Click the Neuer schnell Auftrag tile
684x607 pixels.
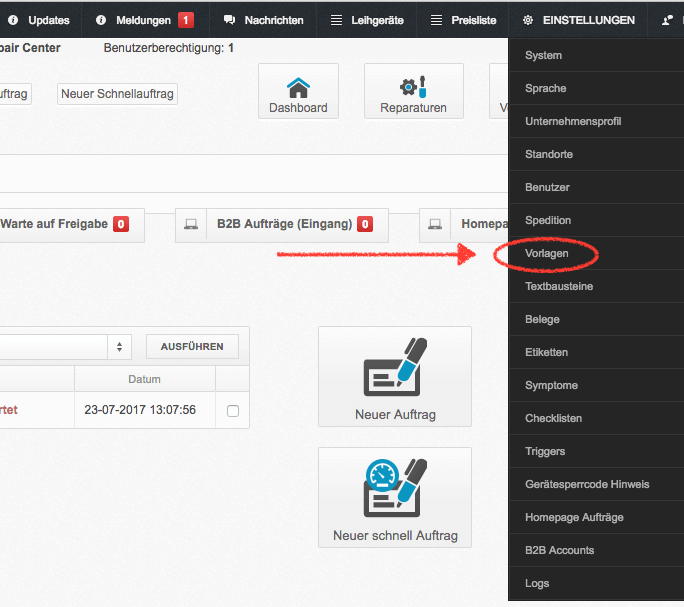395,497
